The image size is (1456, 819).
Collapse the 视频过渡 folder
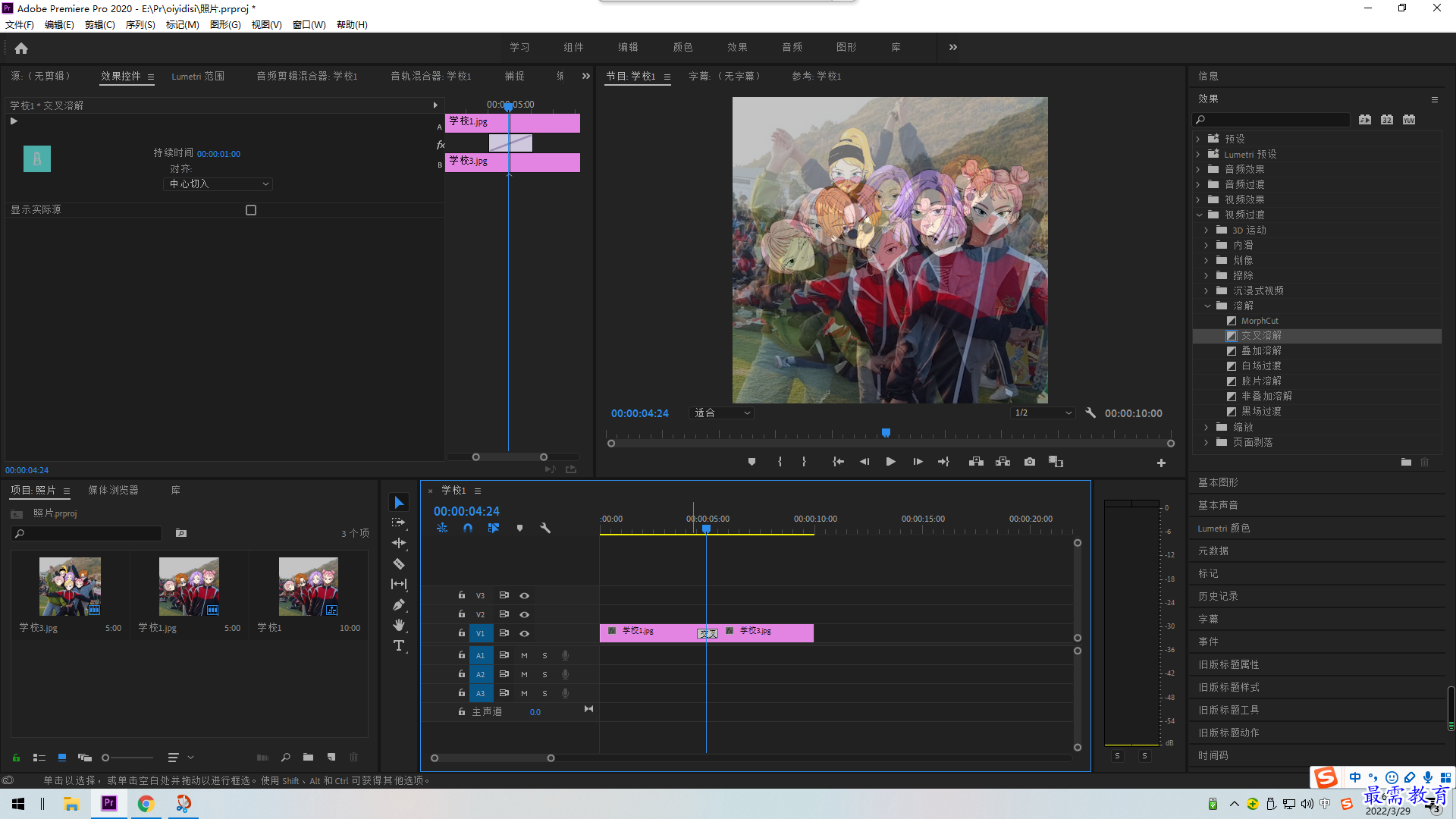point(1199,215)
